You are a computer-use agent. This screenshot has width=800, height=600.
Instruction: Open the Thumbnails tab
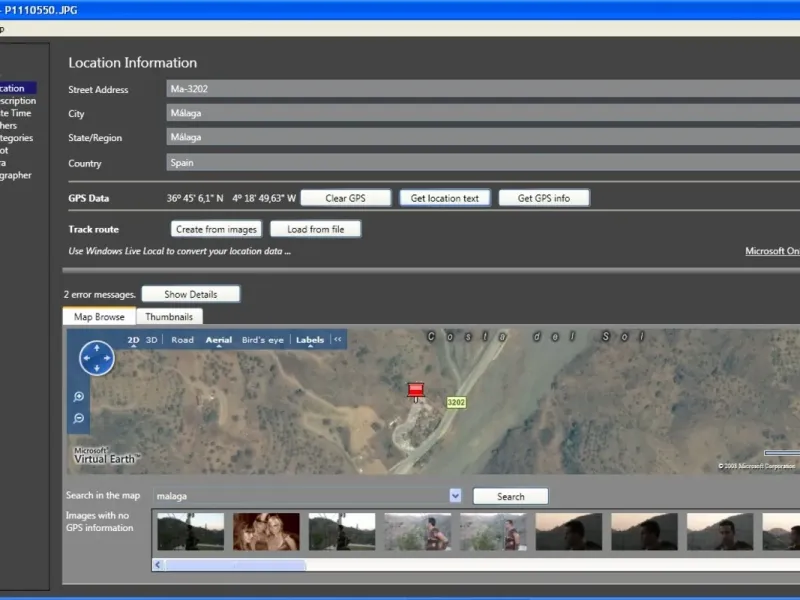169,317
